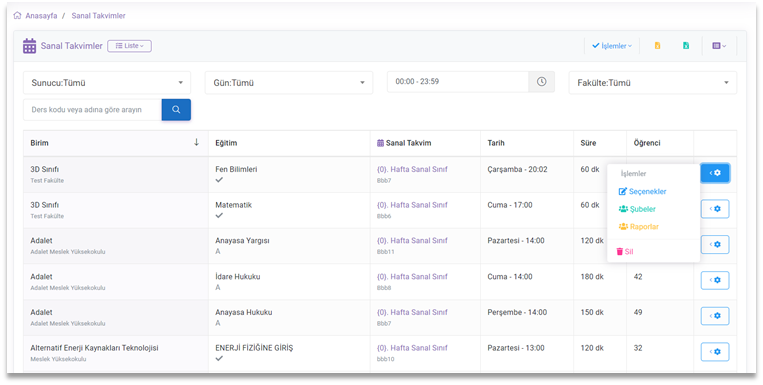Click the checkmark icon under Fen Bilimleri
The width and height of the screenshot is (763, 385).
pyautogui.click(x=219, y=180)
